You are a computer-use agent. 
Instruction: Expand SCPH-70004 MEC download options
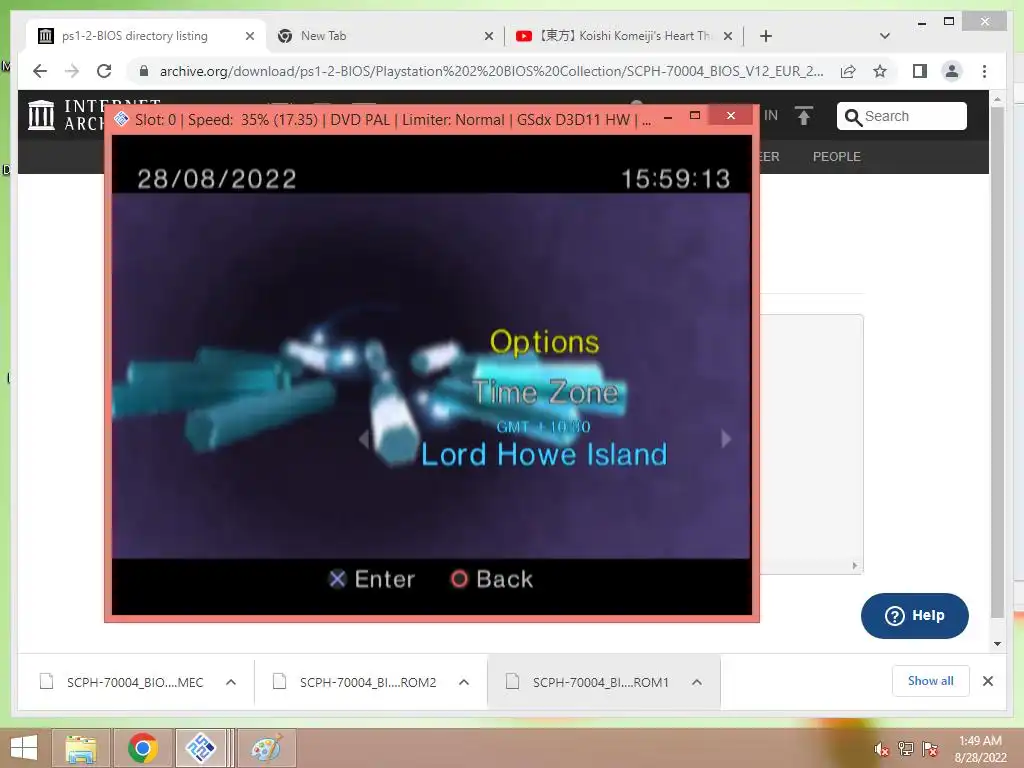[231, 682]
